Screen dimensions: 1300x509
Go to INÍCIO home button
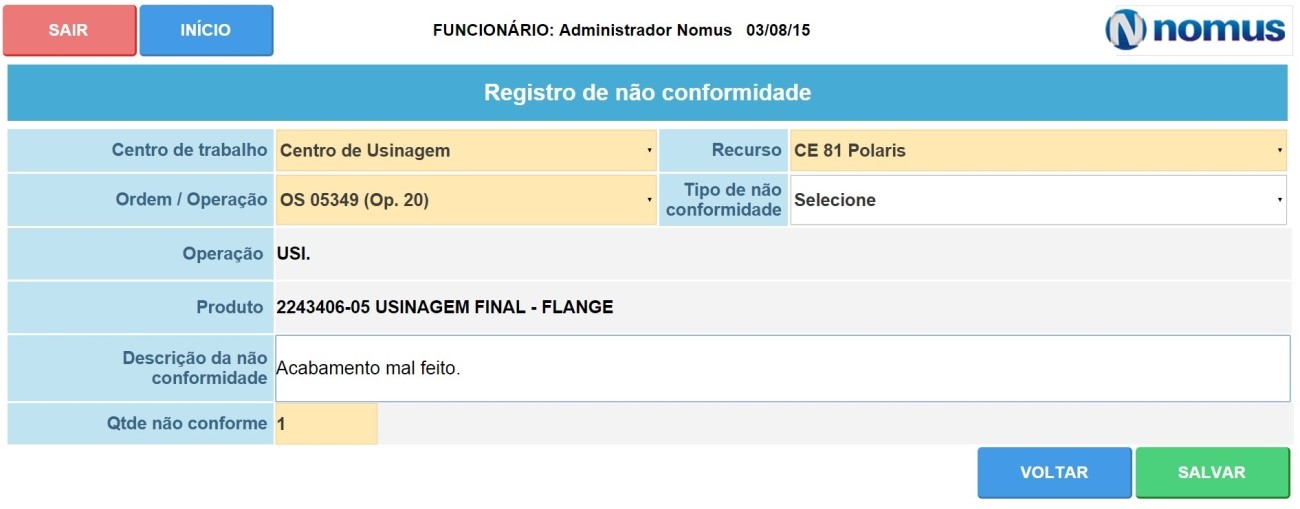[206, 30]
